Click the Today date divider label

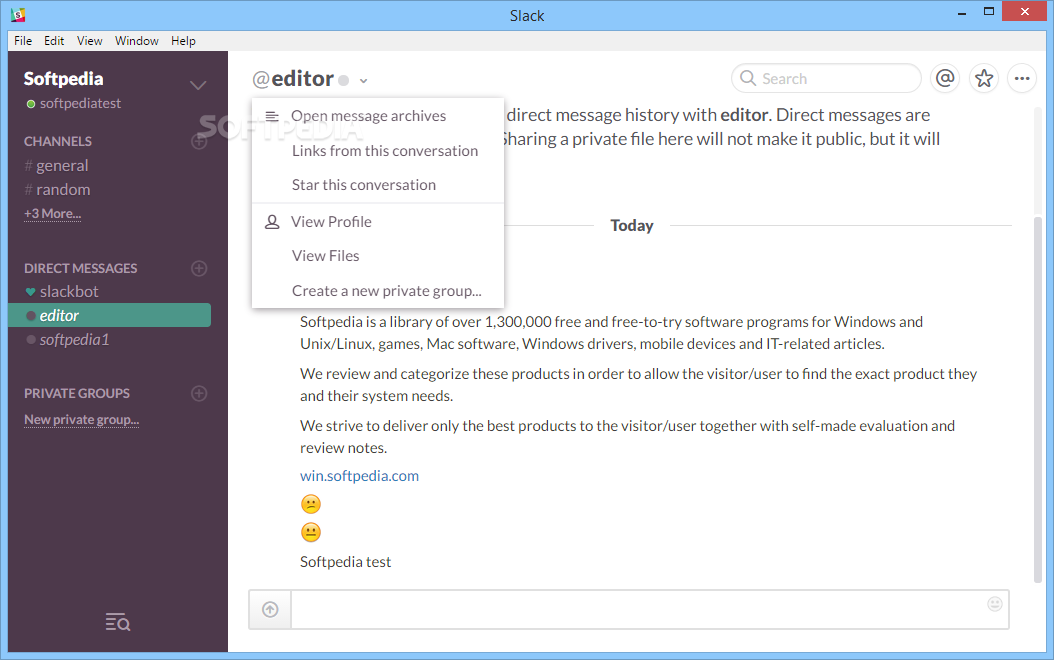631,226
